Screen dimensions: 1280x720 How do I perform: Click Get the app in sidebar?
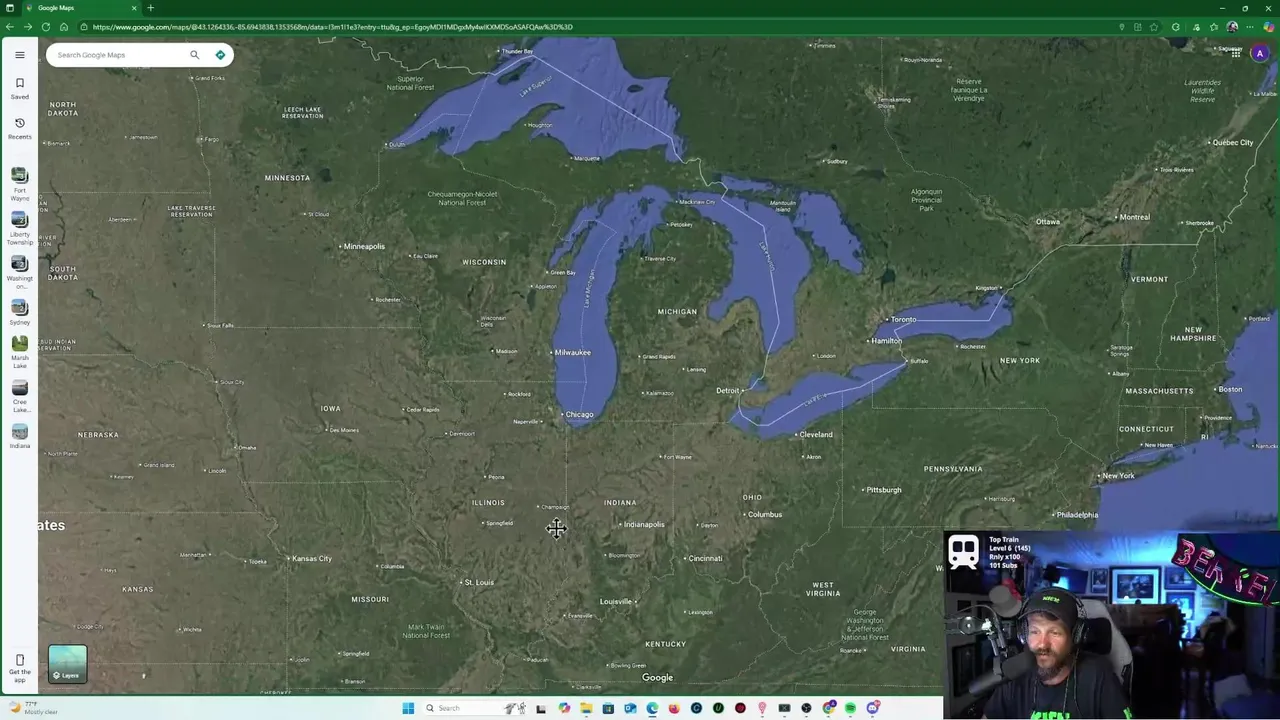coord(19,668)
